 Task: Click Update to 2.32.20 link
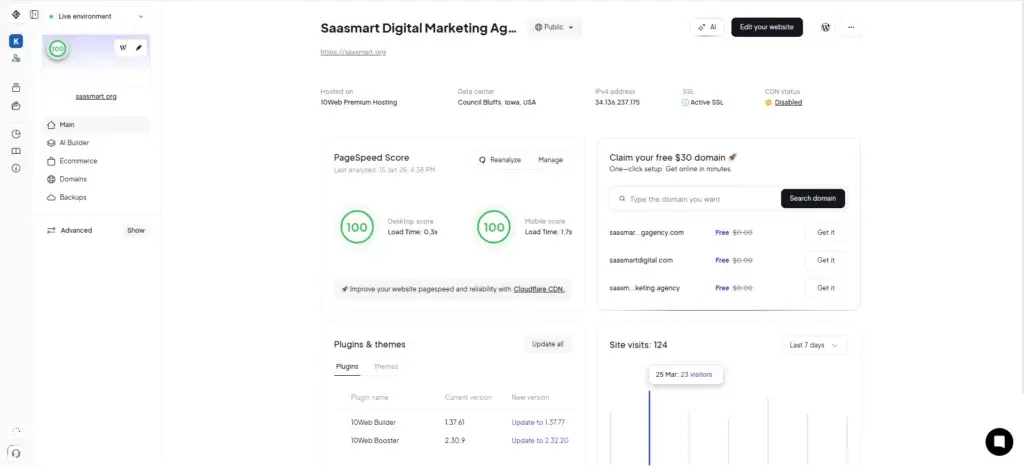point(540,441)
